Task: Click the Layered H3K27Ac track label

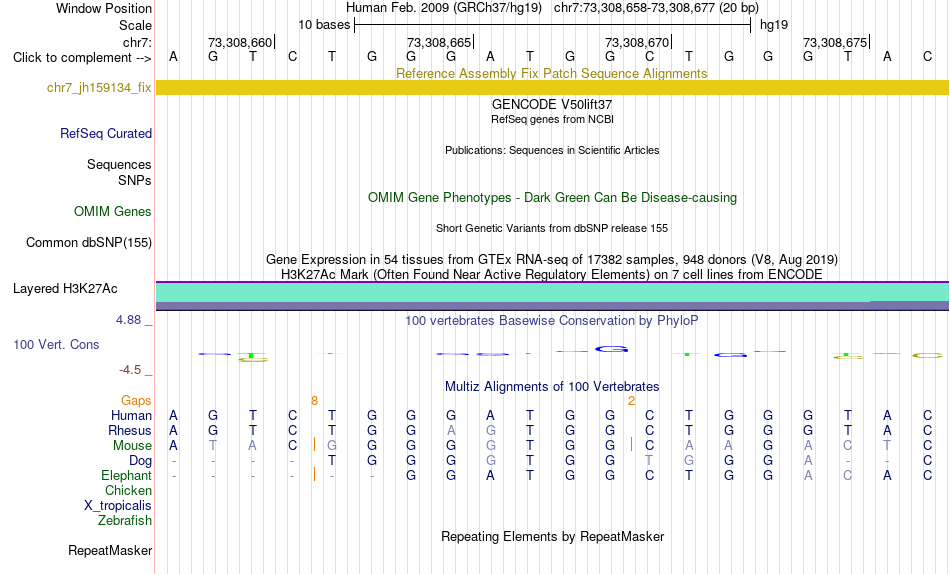Action: pos(65,289)
